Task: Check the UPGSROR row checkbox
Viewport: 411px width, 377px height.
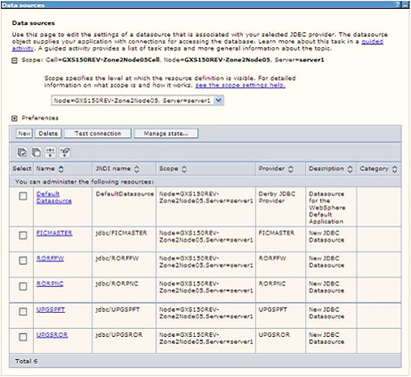Action: pos(23,337)
